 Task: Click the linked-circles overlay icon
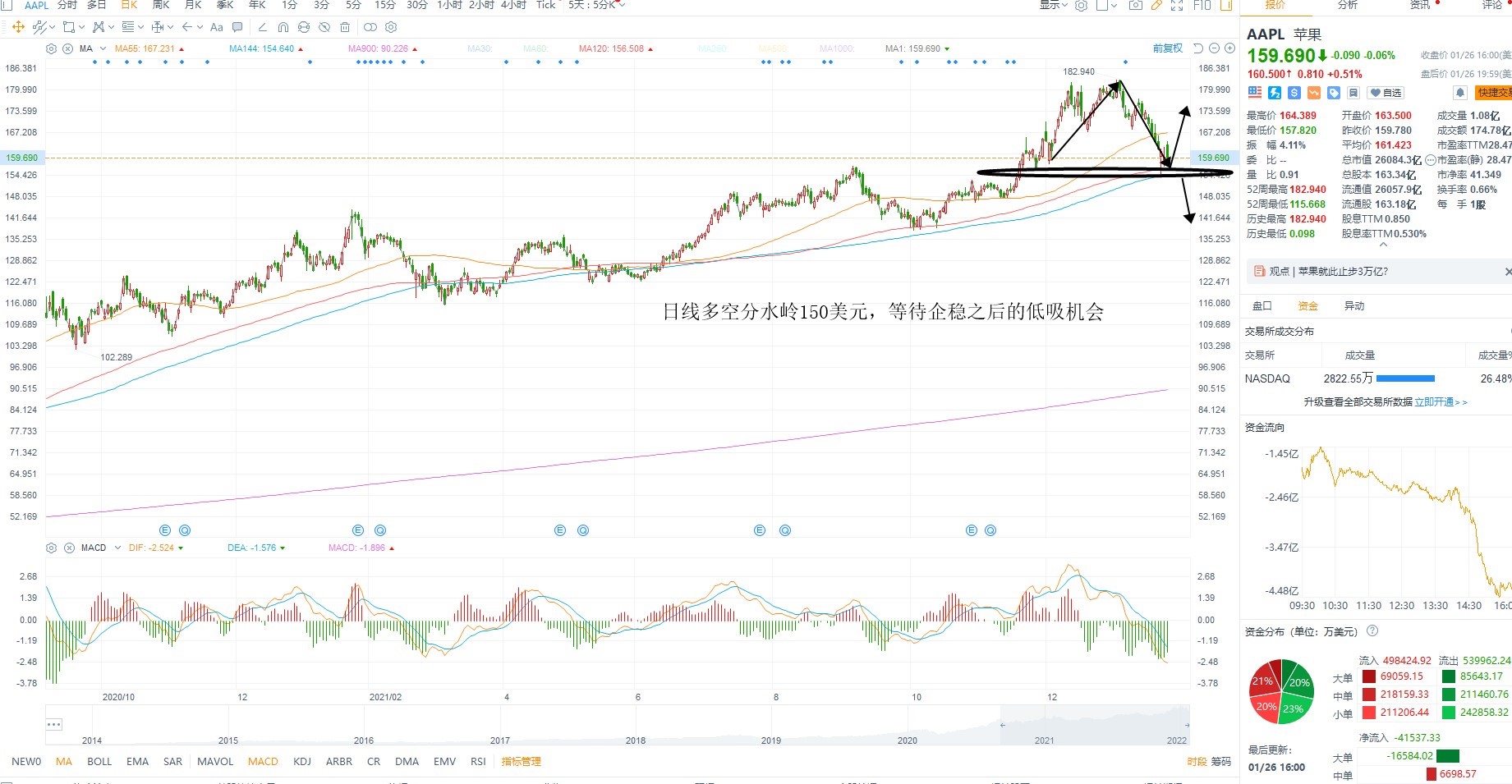370,27
